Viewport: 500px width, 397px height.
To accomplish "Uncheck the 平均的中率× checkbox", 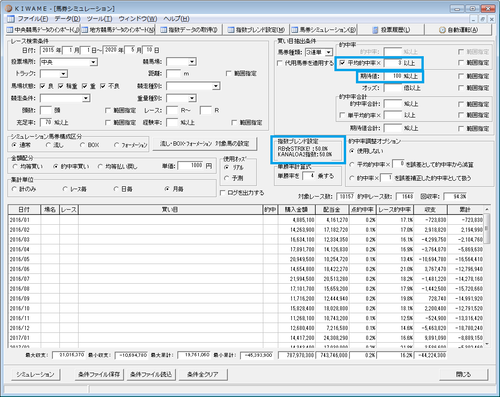I will (x=342, y=63).
